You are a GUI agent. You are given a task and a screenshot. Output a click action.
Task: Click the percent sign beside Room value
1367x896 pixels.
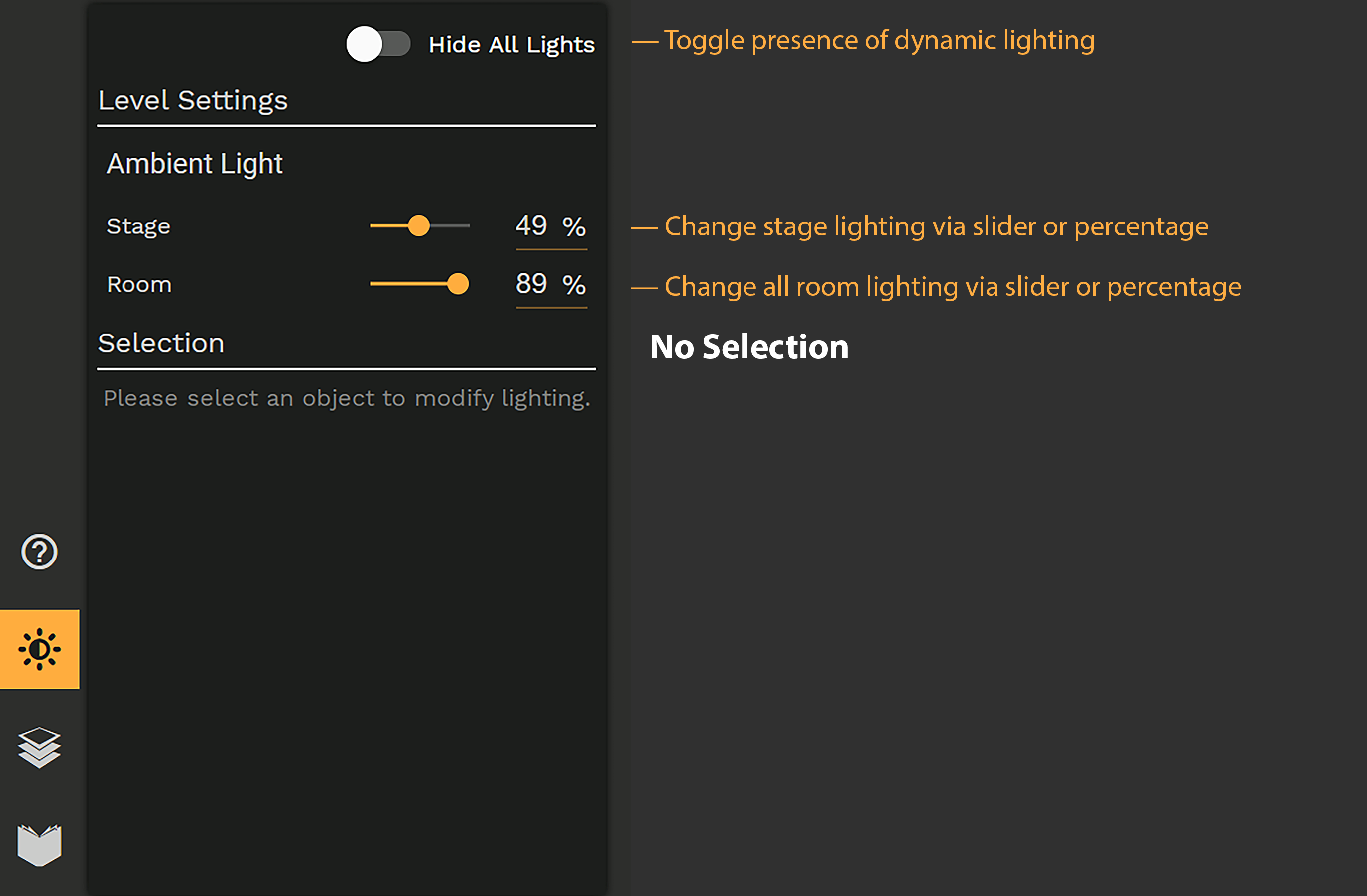[574, 285]
